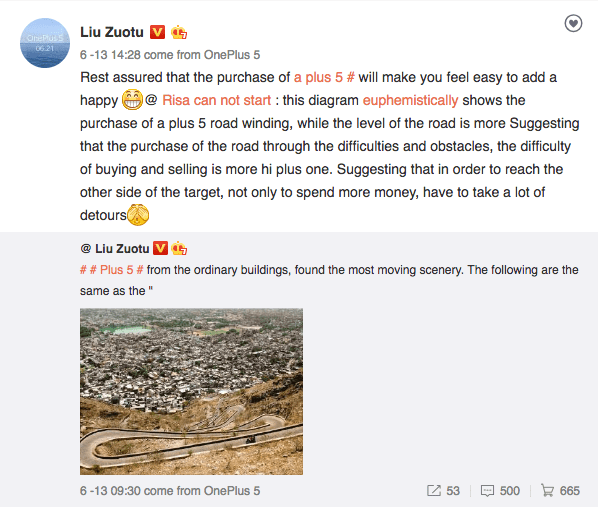
Task: Open the 'a plus 5 #' hashtag link
Action: pos(324,77)
